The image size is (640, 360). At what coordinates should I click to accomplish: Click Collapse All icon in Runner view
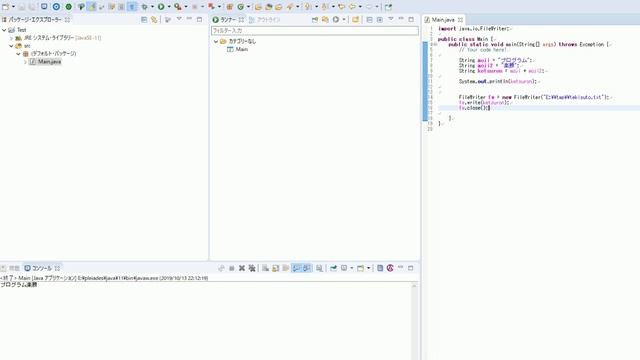click(369, 20)
